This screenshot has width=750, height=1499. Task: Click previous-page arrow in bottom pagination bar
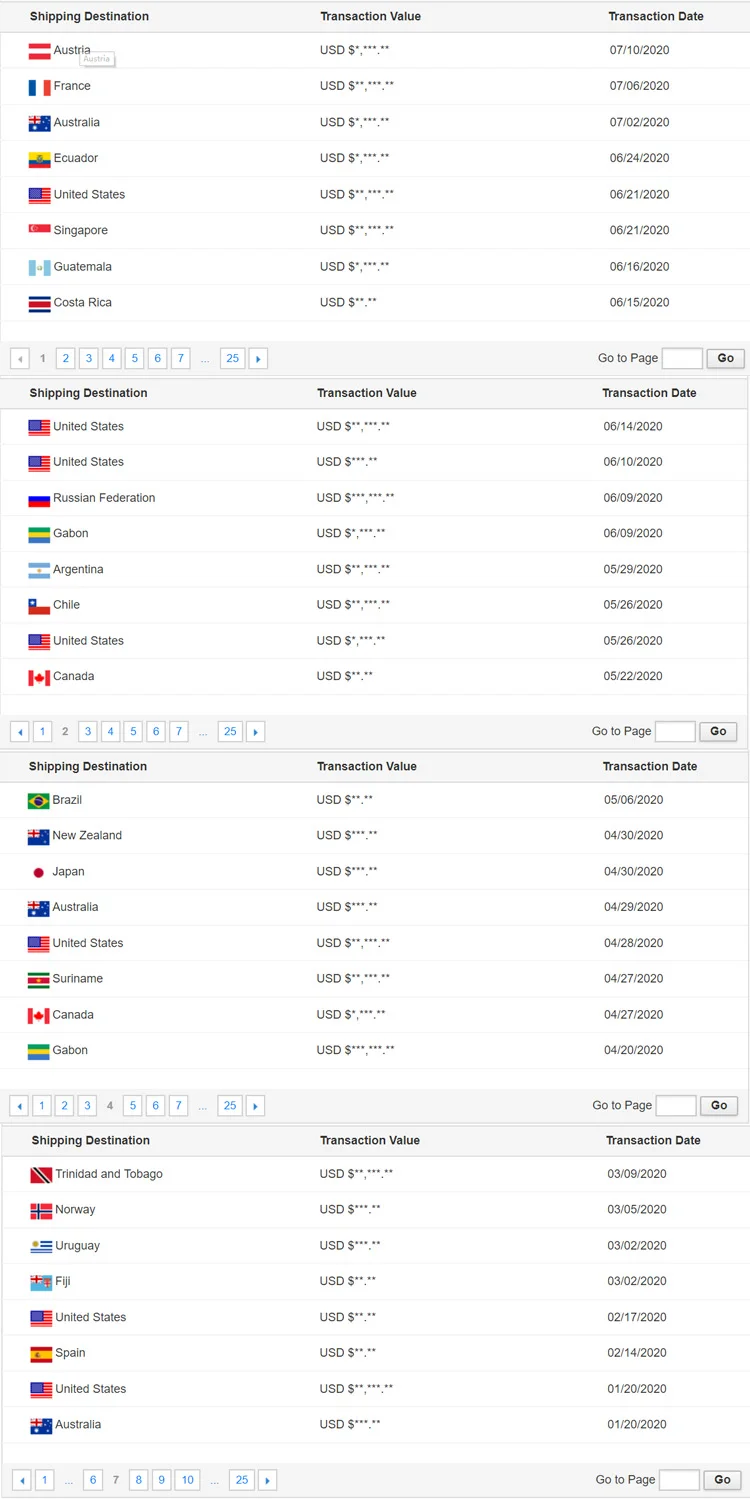point(21,1480)
